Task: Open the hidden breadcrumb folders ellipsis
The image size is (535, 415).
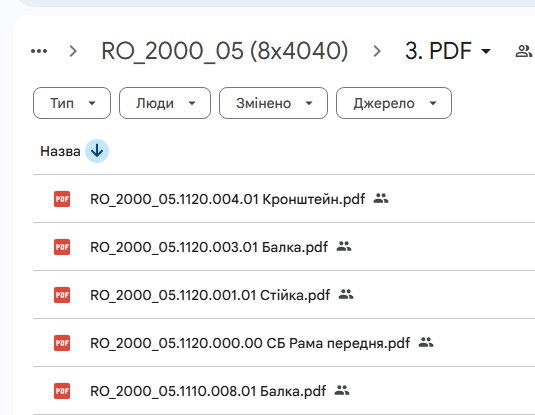Action: (39, 51)
